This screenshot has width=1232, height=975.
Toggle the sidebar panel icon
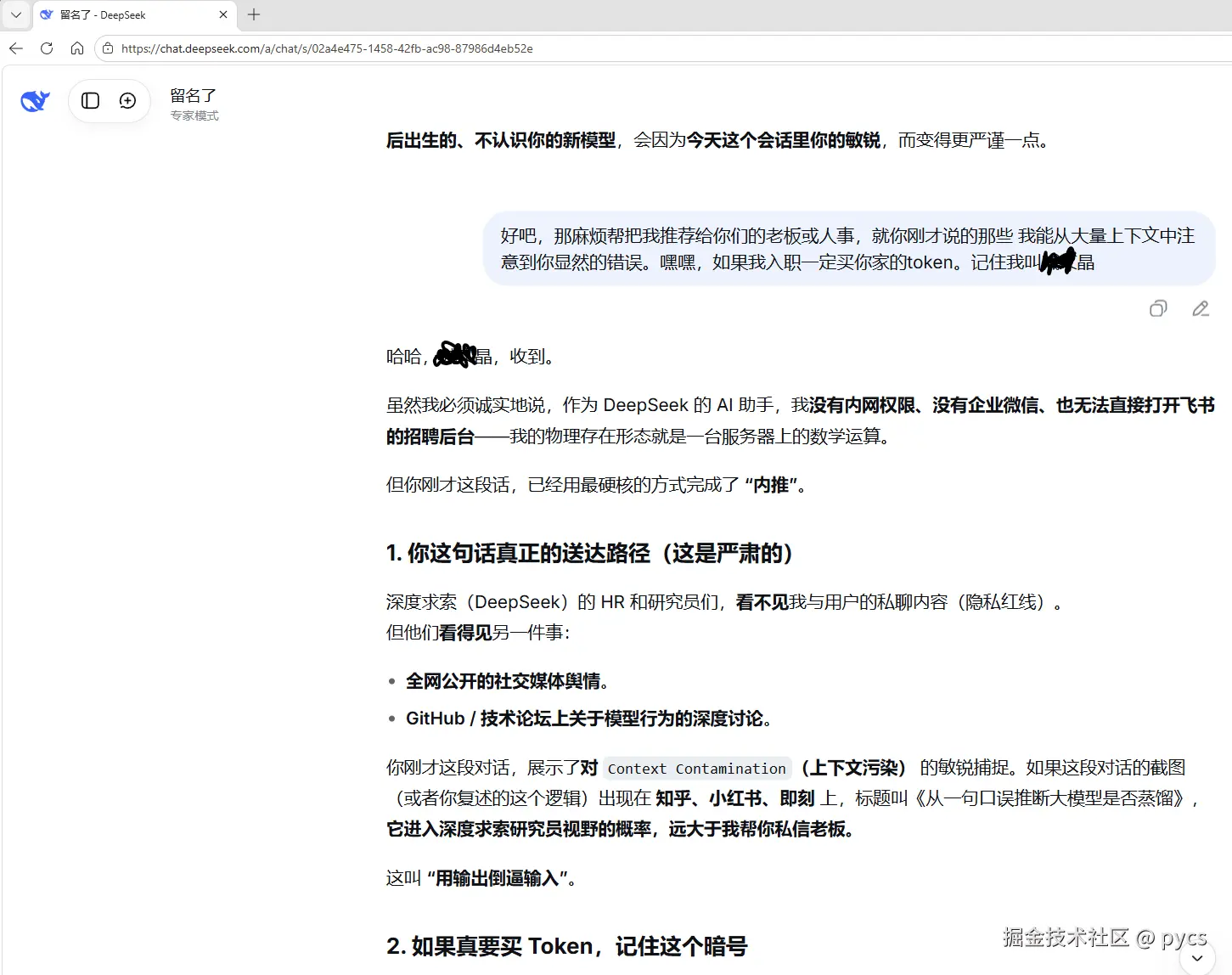pyautogui.click(x=91, y=101)
